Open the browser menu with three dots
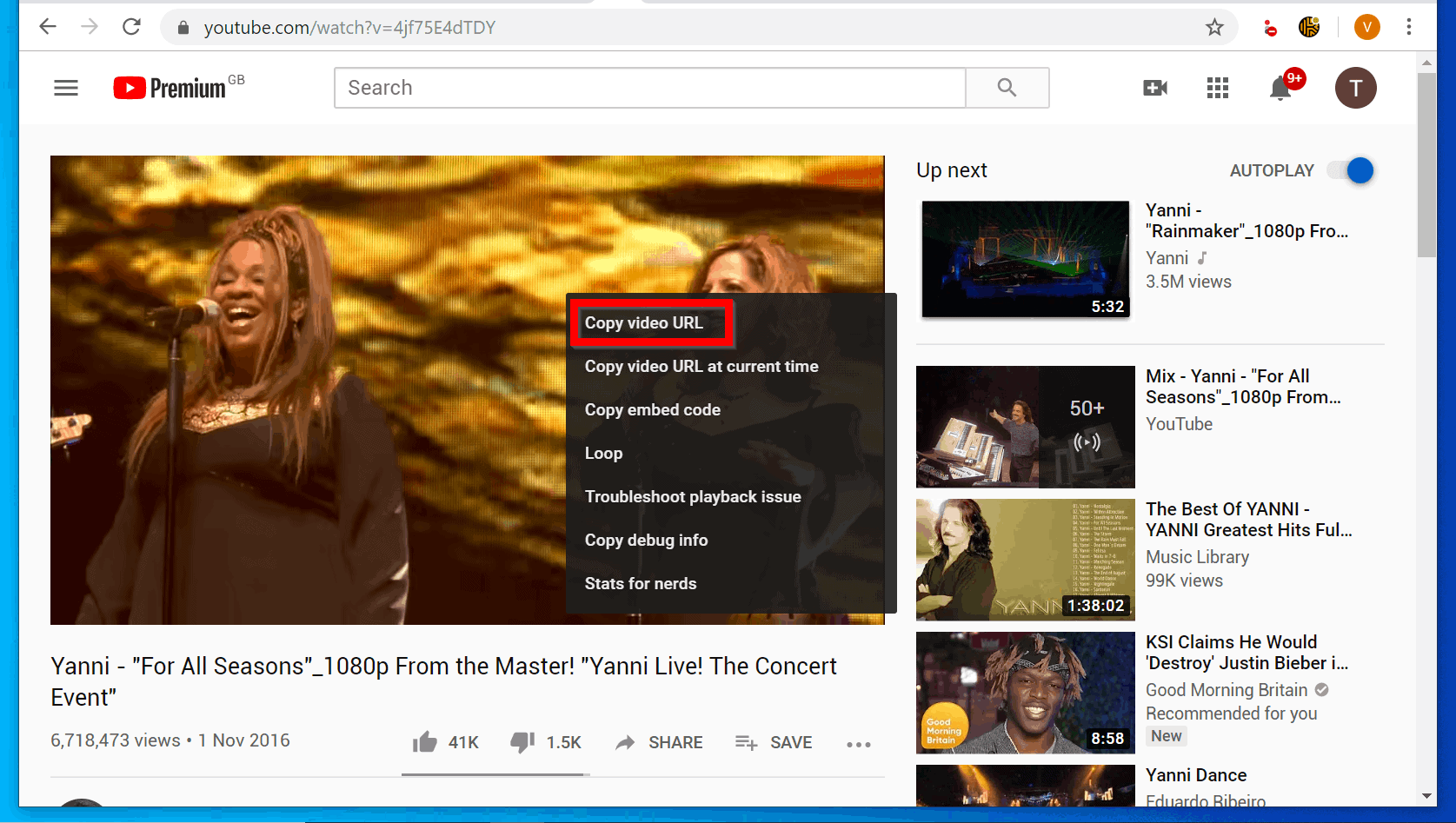The height and width of the screenshot is (823, 1456). tap(1409, 27)
